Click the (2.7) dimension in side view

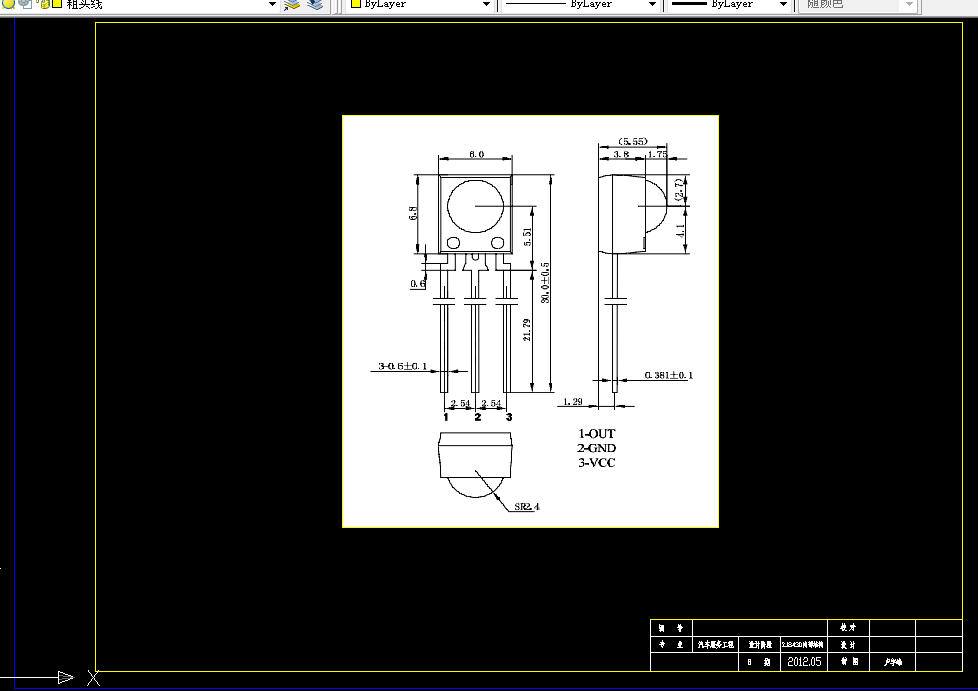pos(680,188)
